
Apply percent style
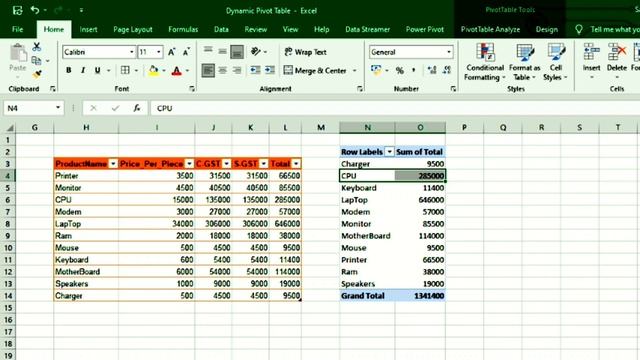400,70
